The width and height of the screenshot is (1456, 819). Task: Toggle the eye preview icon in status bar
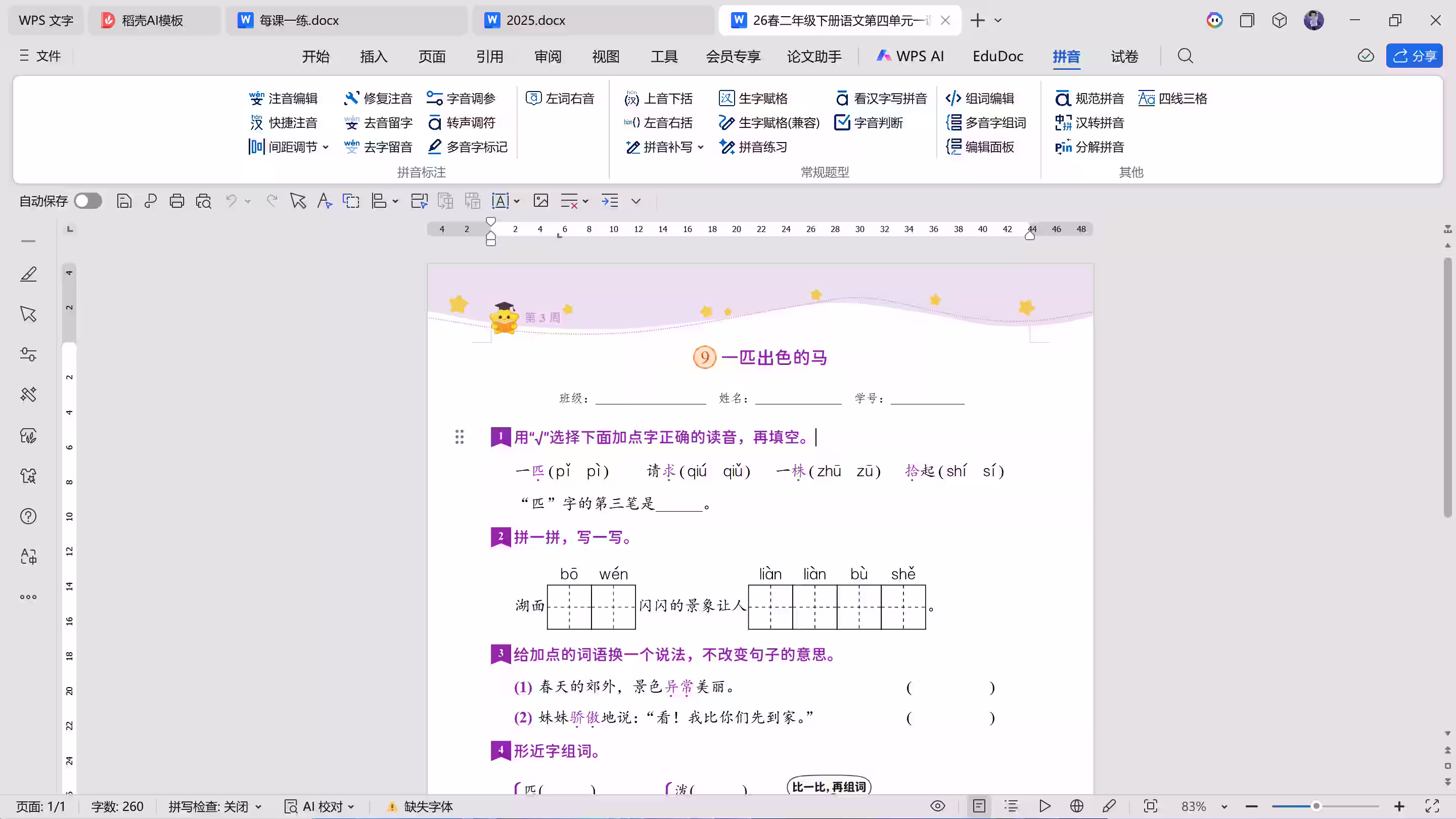[938, 806]
